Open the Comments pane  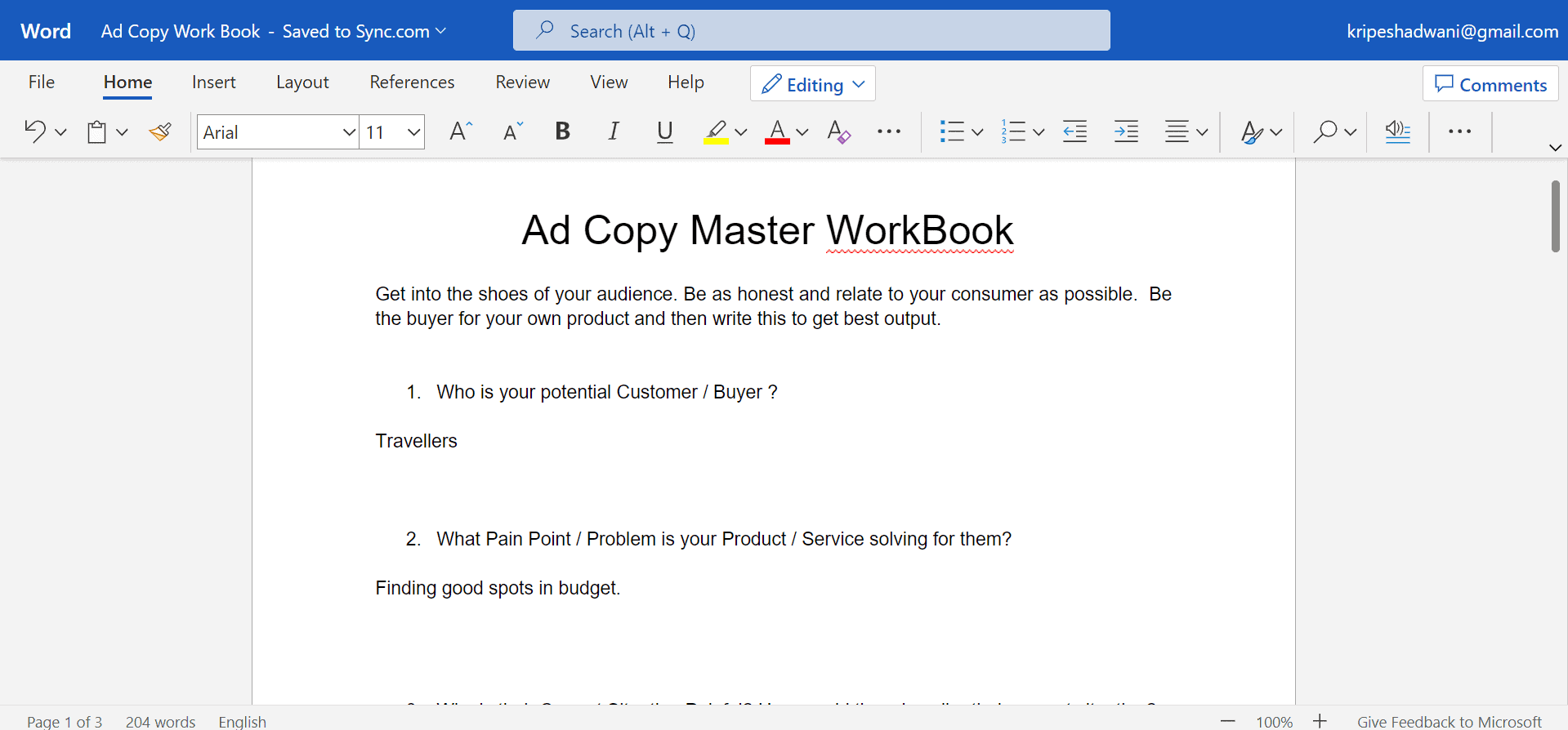(x=1490, y=84)
